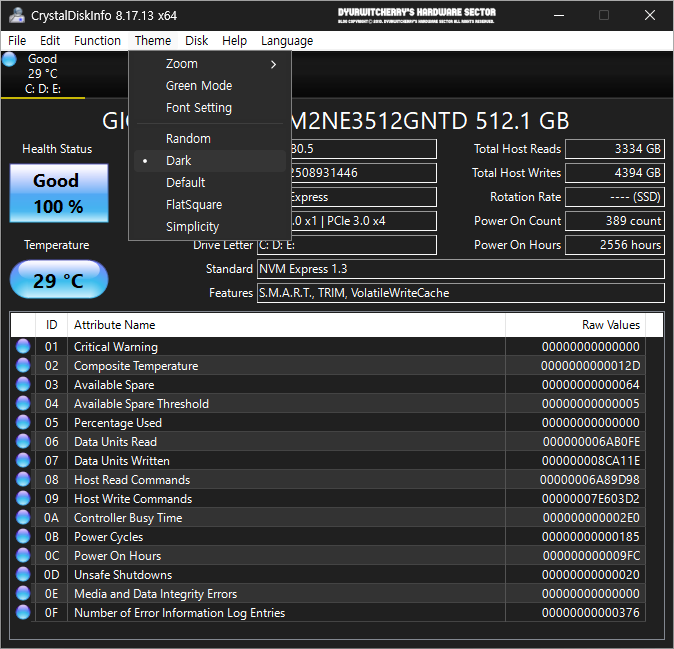Click raw value 000000006AB0FE
The height and width of the screenshot is (649, 674).
coord(591,442)
